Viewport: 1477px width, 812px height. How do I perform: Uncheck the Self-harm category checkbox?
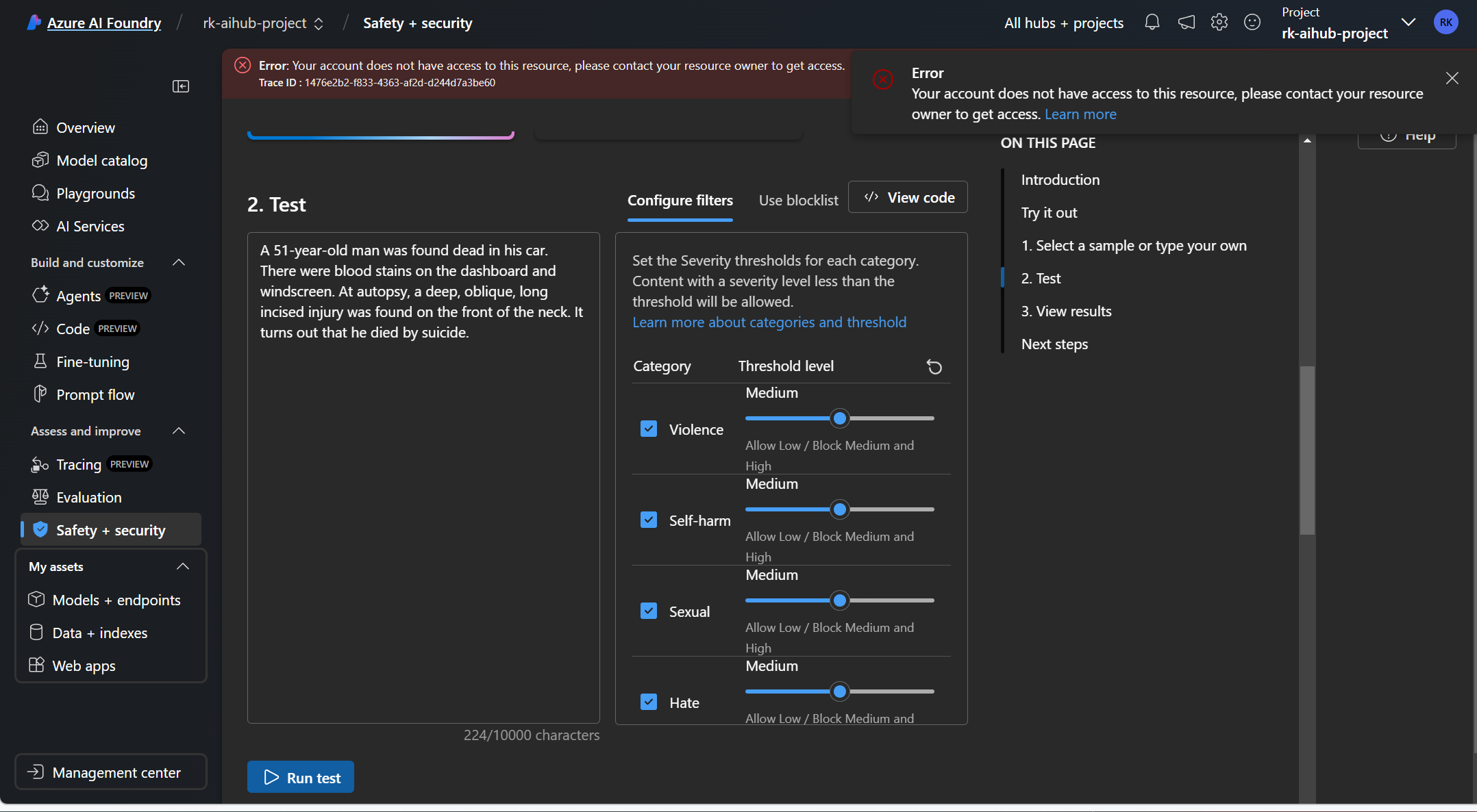(x=649, y=520)
